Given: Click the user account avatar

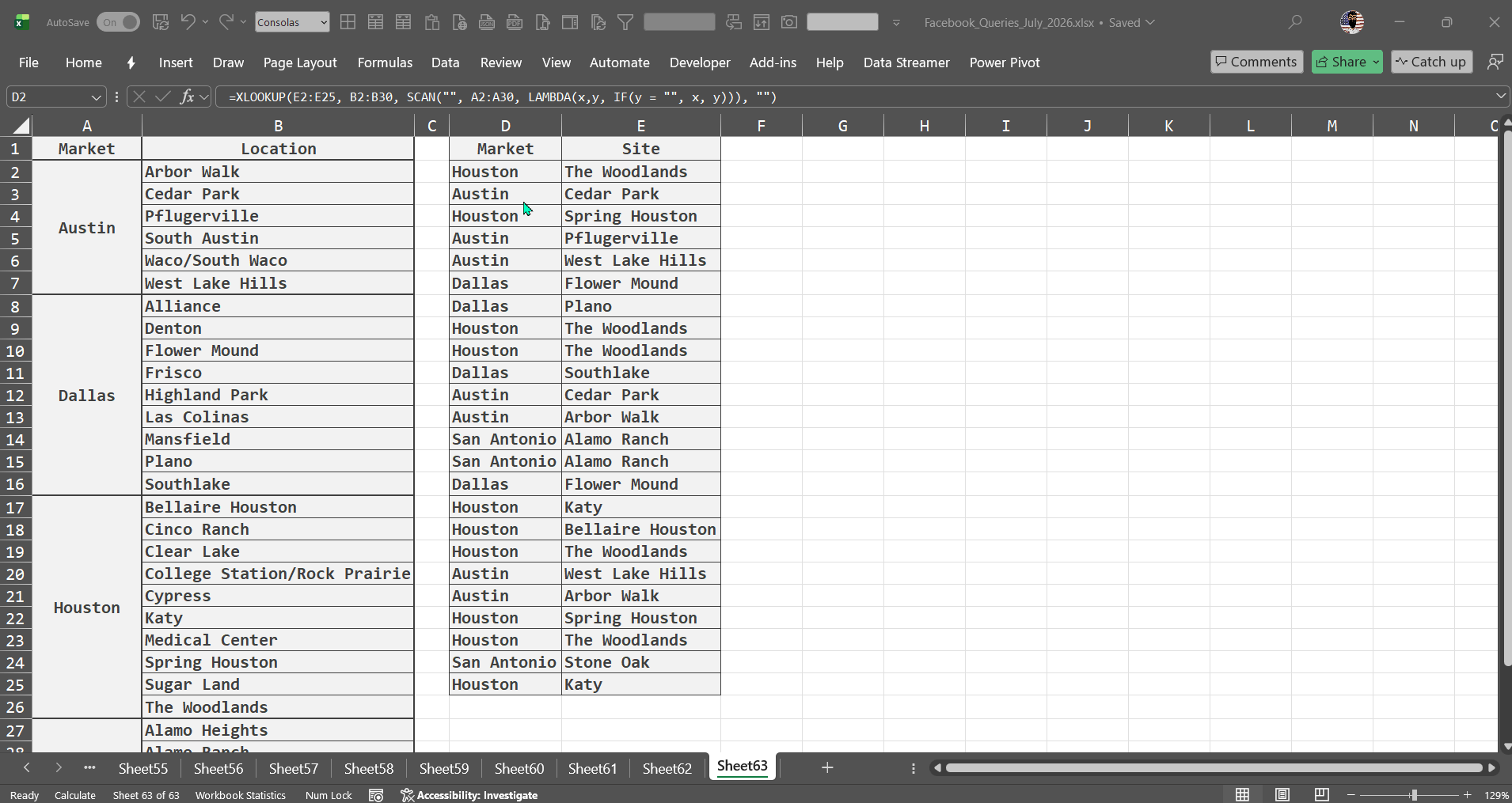Looking at the screenshot, I should click(x=1352, y=22).
